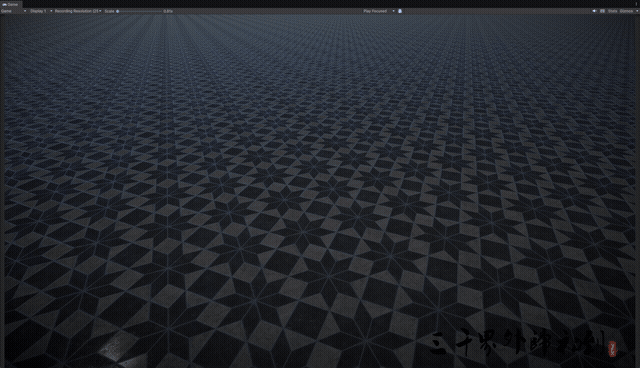The image size is (640, 368).
Task: Click the 0.87x scale value label
Action: coord(168,11)
